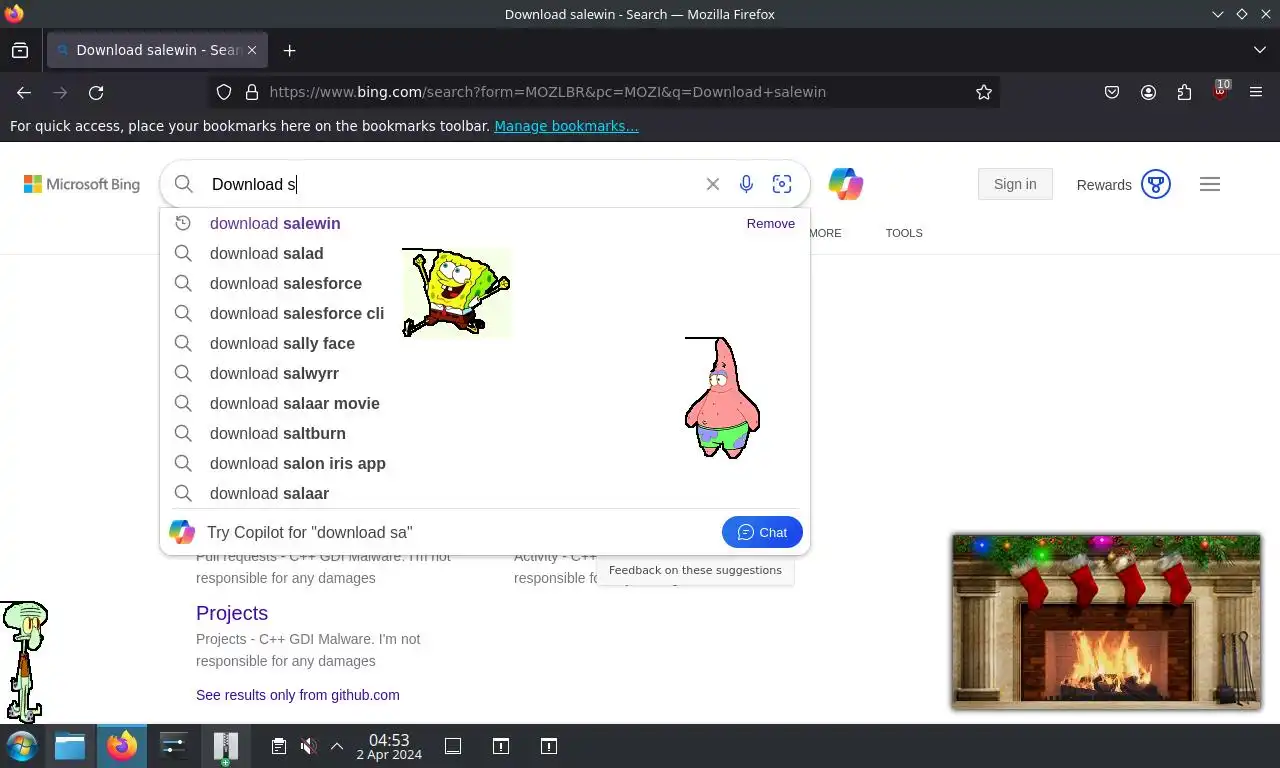Open the Save to Pocket icon

(x=1112, y=92)
